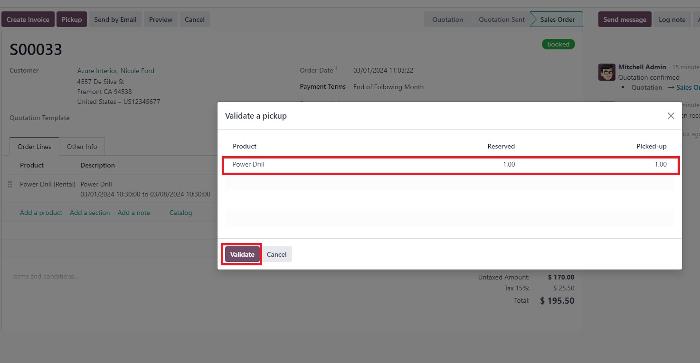Click the Reserved column header

(x=501, y=146)
